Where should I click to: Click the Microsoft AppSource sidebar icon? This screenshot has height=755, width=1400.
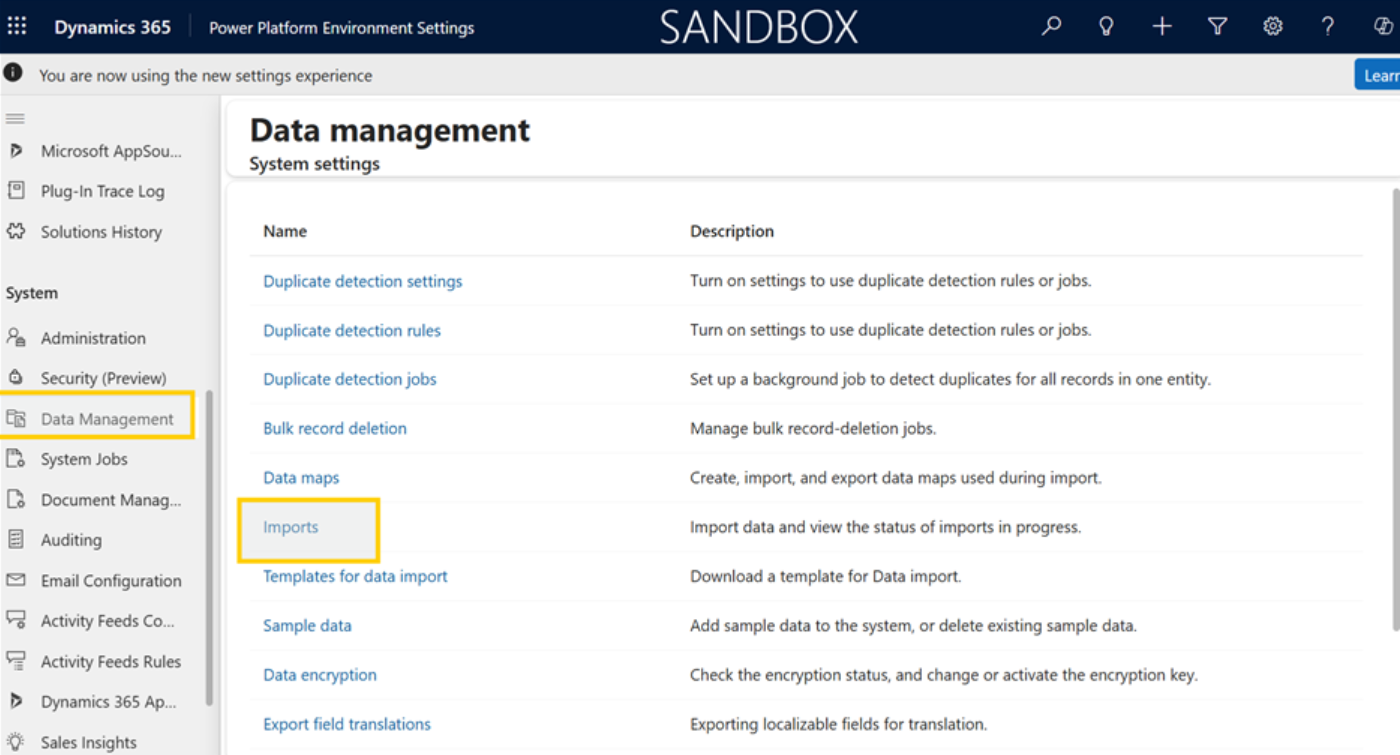pos(15,151)
